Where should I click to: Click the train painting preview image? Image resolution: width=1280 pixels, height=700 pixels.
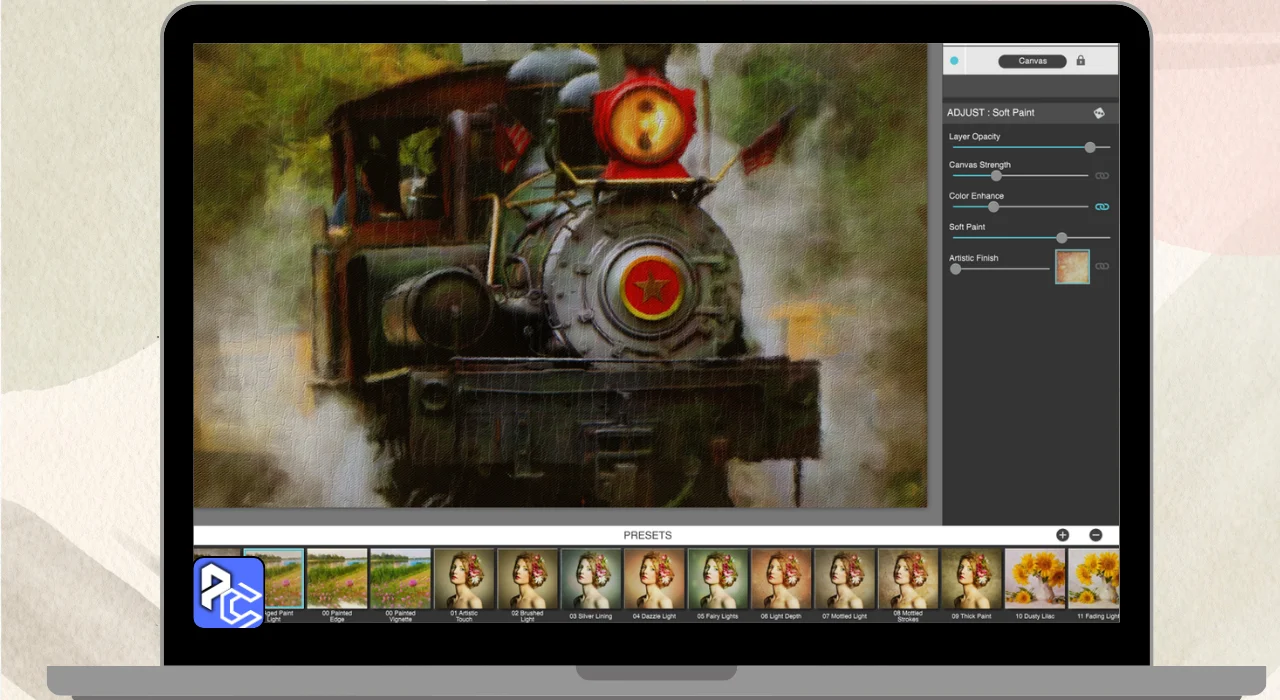point(560,275)
